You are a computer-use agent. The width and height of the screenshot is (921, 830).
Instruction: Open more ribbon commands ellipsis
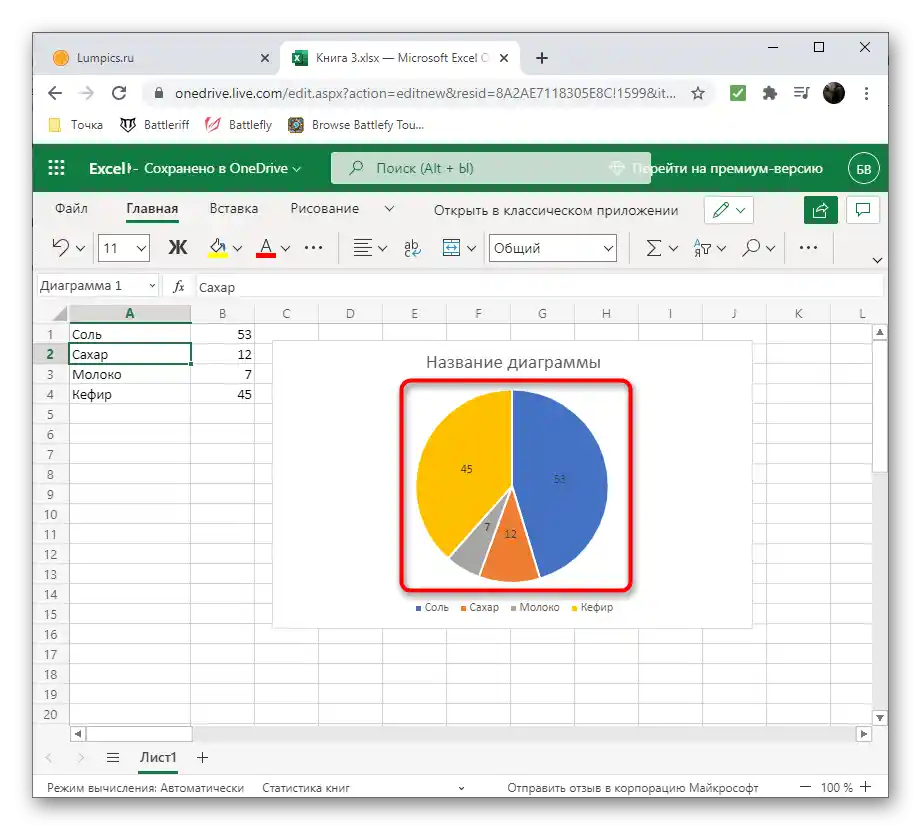pos(808,248)
